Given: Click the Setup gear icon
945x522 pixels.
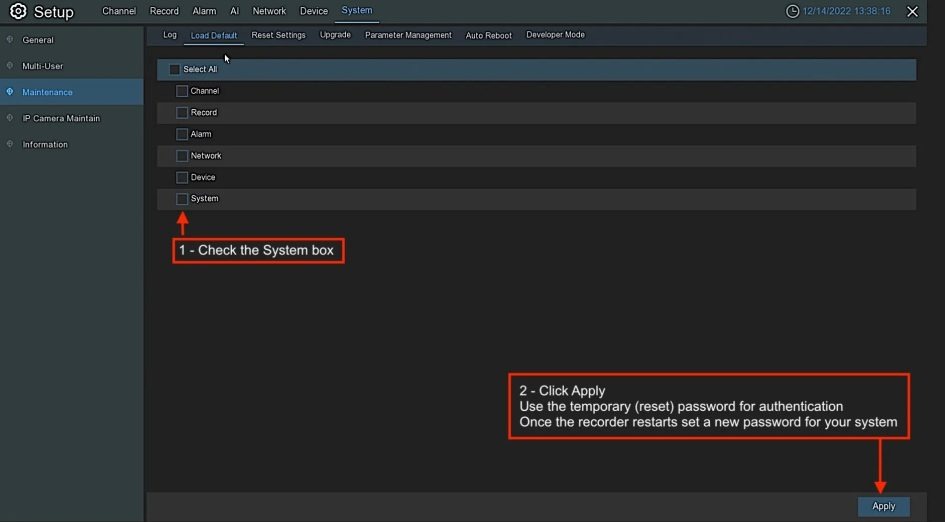Looking at the screenshot, I should 18,12.
